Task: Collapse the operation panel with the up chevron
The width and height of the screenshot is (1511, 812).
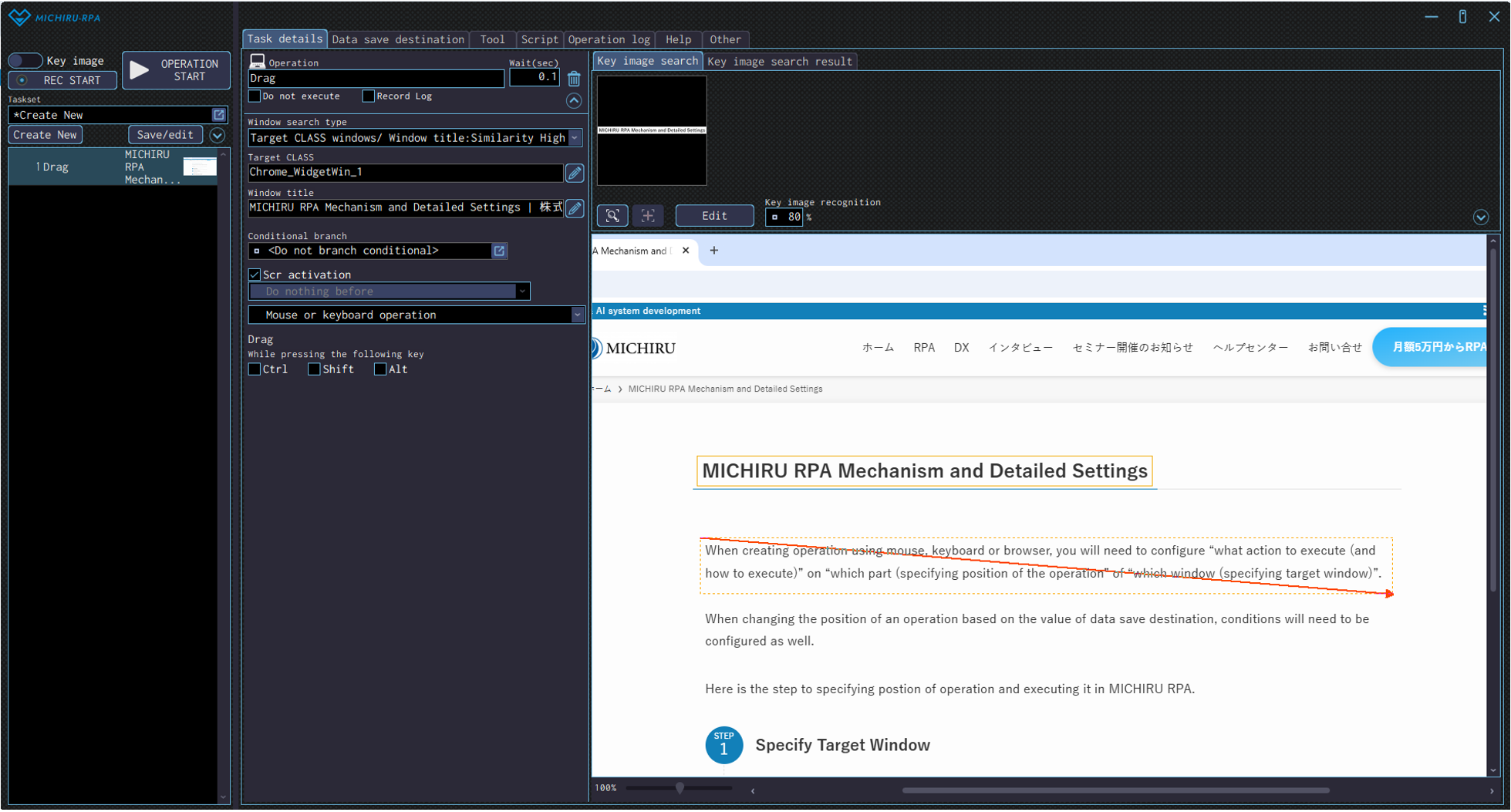Action: 574,101
